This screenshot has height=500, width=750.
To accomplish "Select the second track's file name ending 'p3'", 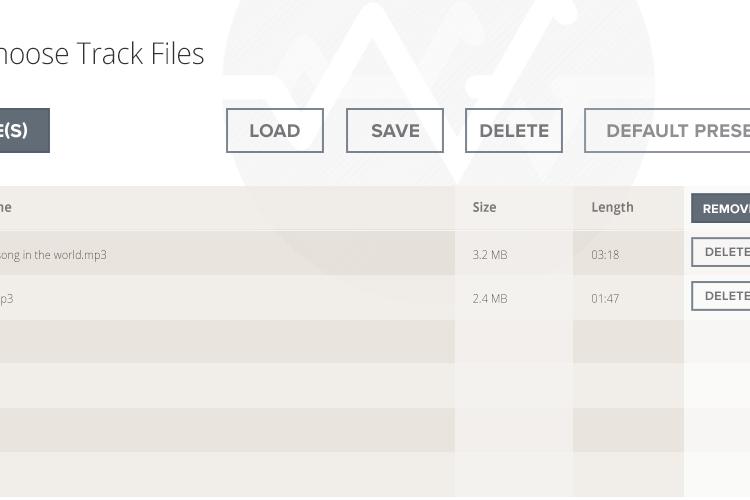I will click(7, 299).
